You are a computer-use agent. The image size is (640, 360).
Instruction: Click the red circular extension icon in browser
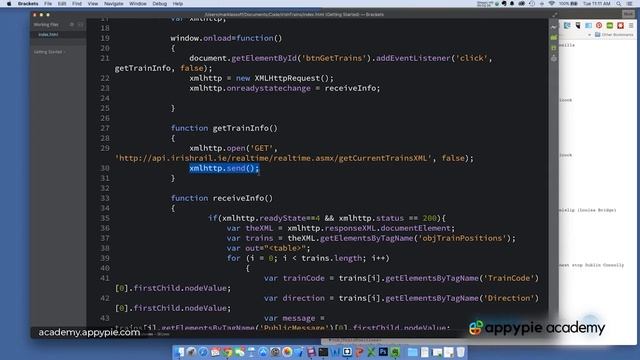tap(599, 25)
